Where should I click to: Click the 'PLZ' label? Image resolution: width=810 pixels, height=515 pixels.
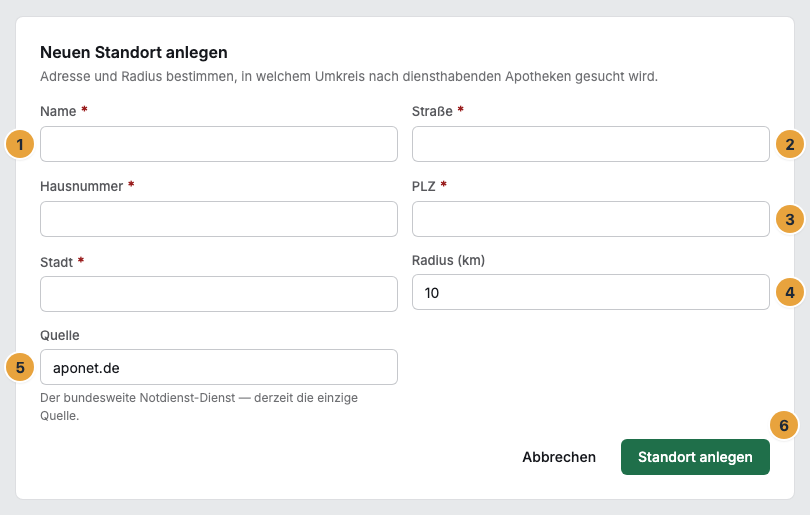pyautogui.click(x=424, y=186)
